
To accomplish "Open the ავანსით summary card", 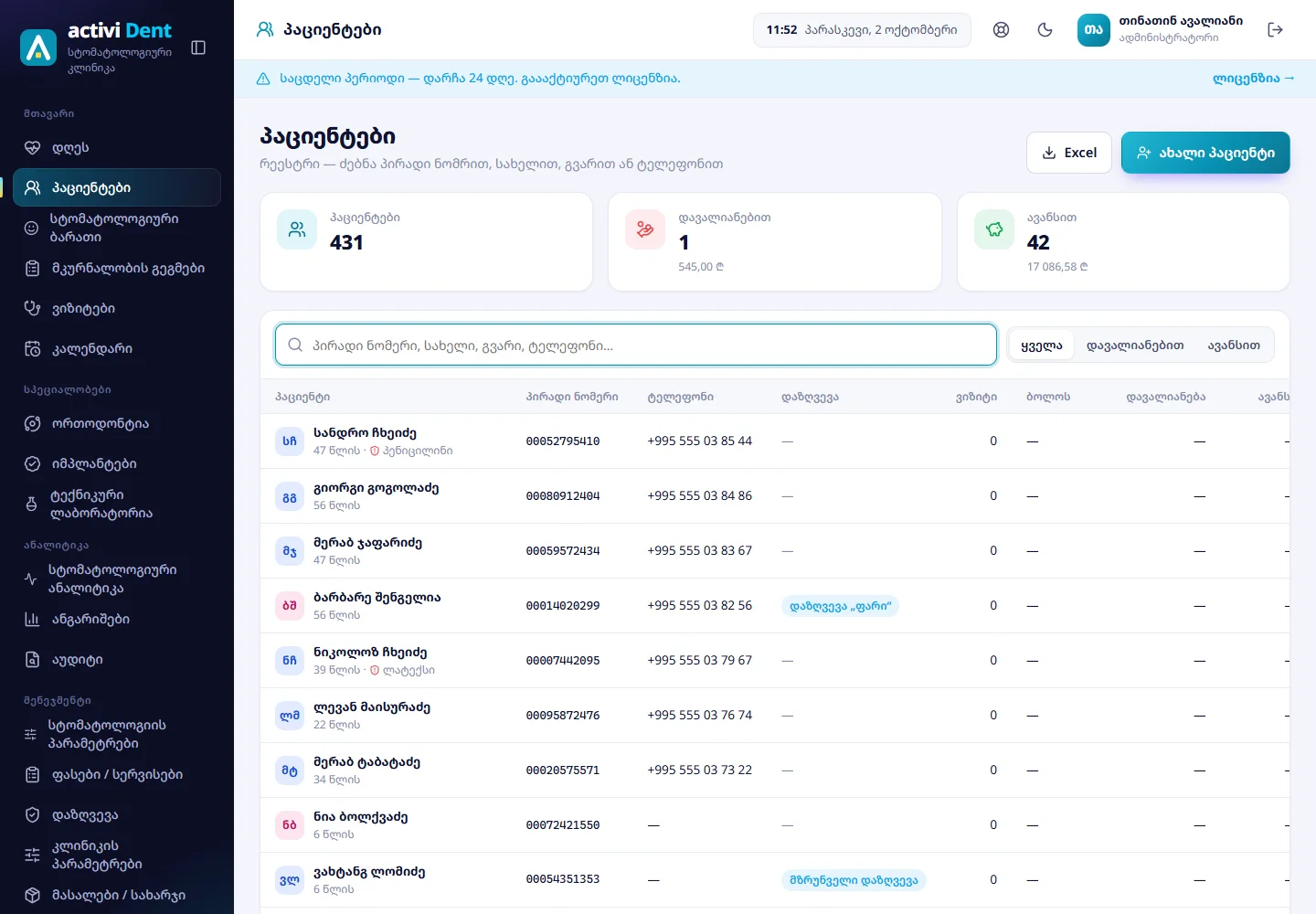I will click(x=1123, y=242).
